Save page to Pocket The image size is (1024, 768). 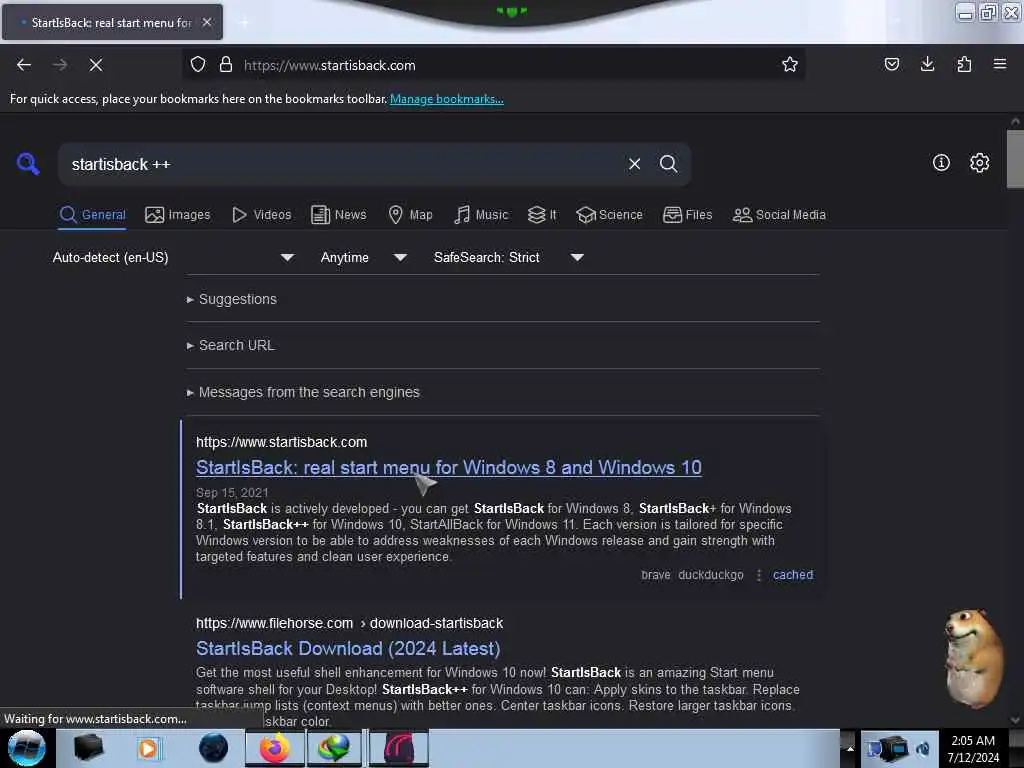(891, 65)
